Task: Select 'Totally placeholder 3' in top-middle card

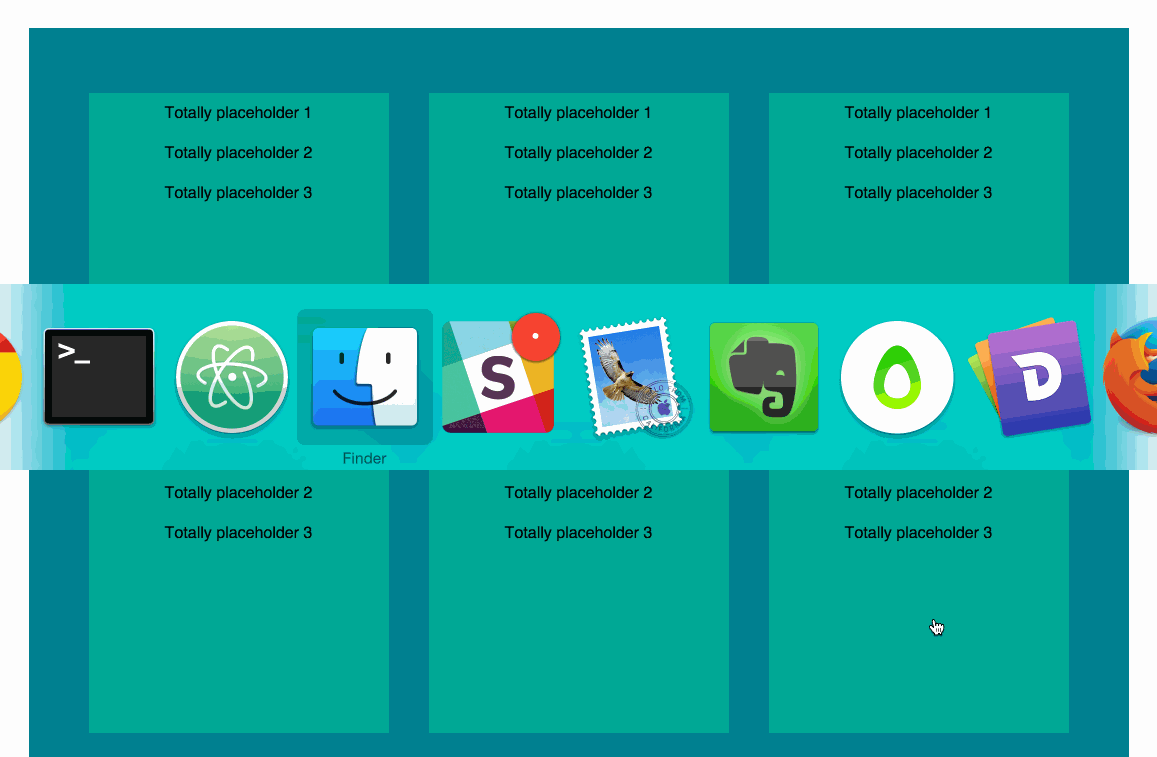Action: pos(578,193)
